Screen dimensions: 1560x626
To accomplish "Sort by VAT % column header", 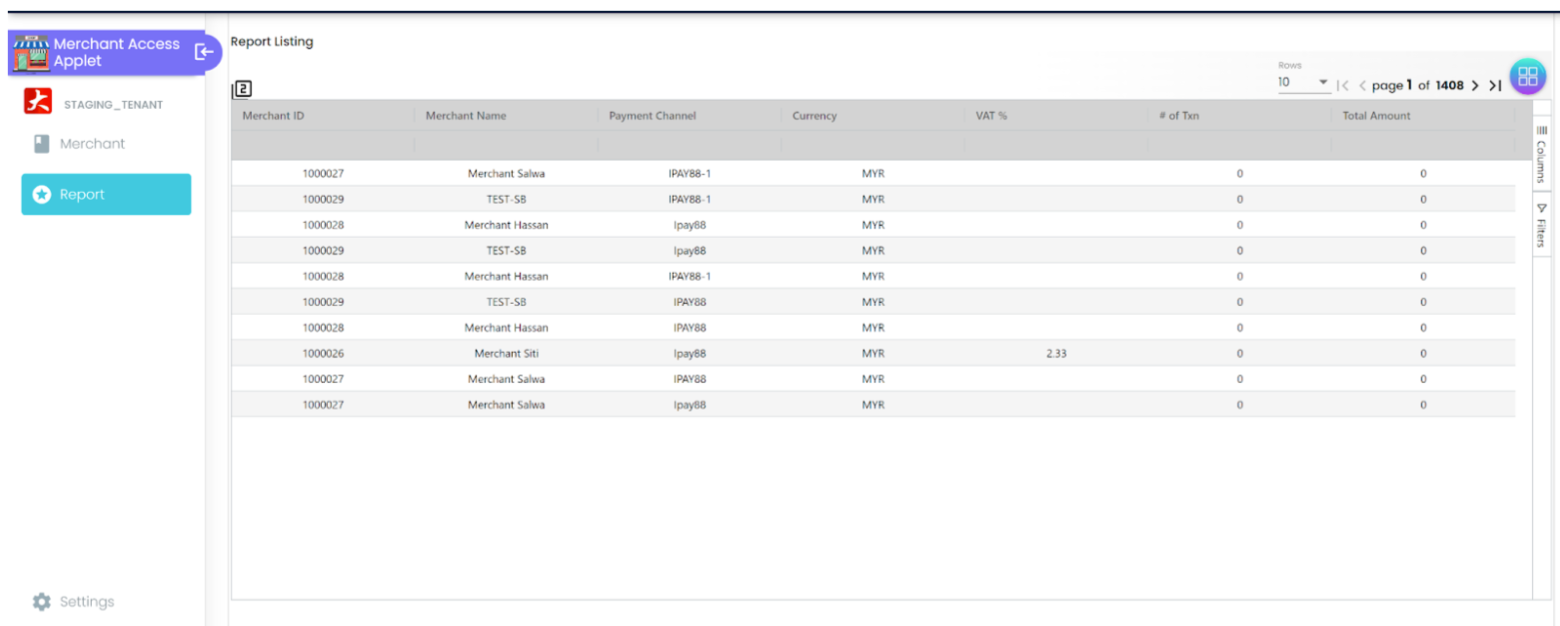I will [1057, 115].
